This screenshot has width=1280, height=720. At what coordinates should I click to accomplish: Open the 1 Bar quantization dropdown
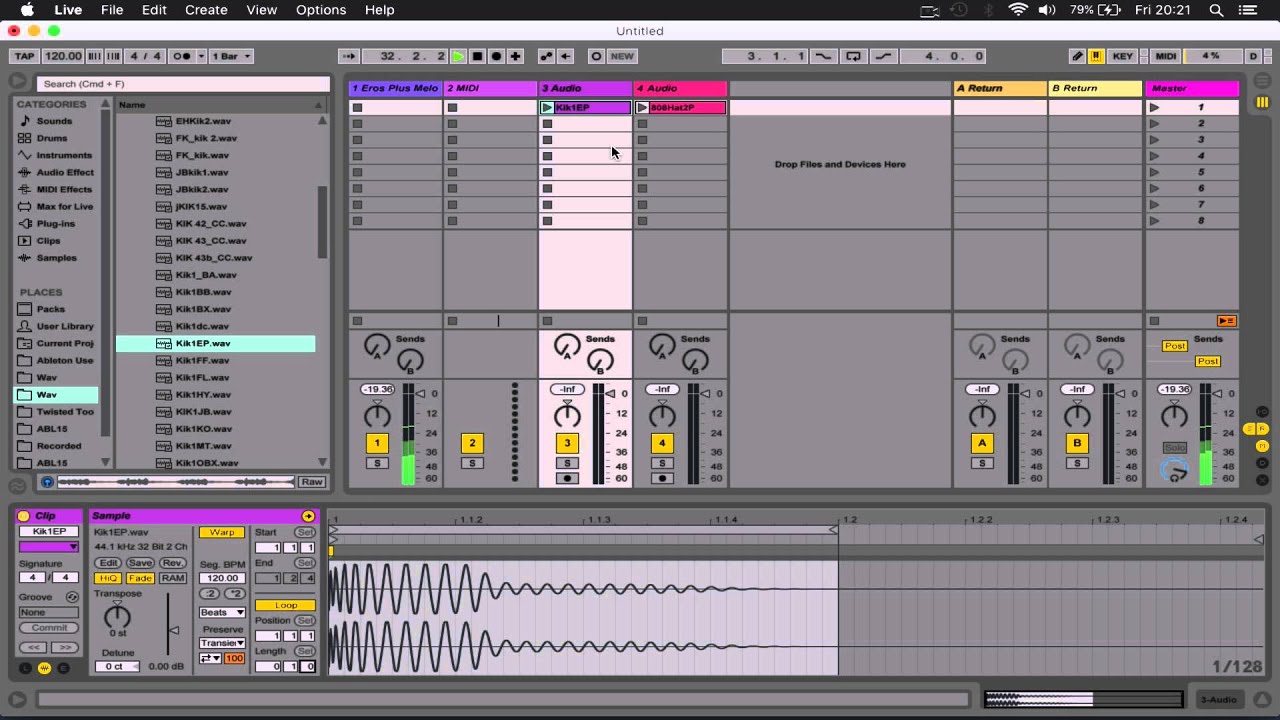pyautogui.click(x=231, y=56)
